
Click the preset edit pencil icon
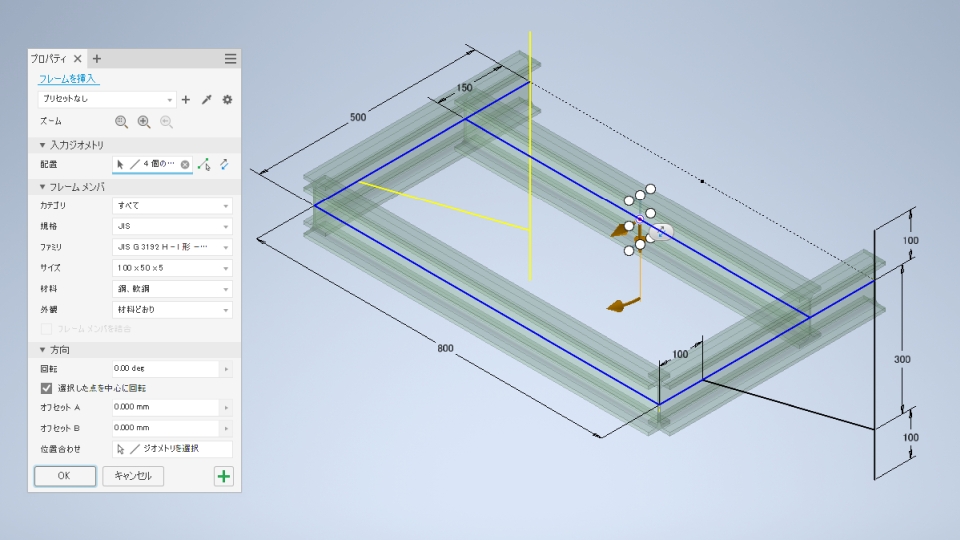coord(207,100)
